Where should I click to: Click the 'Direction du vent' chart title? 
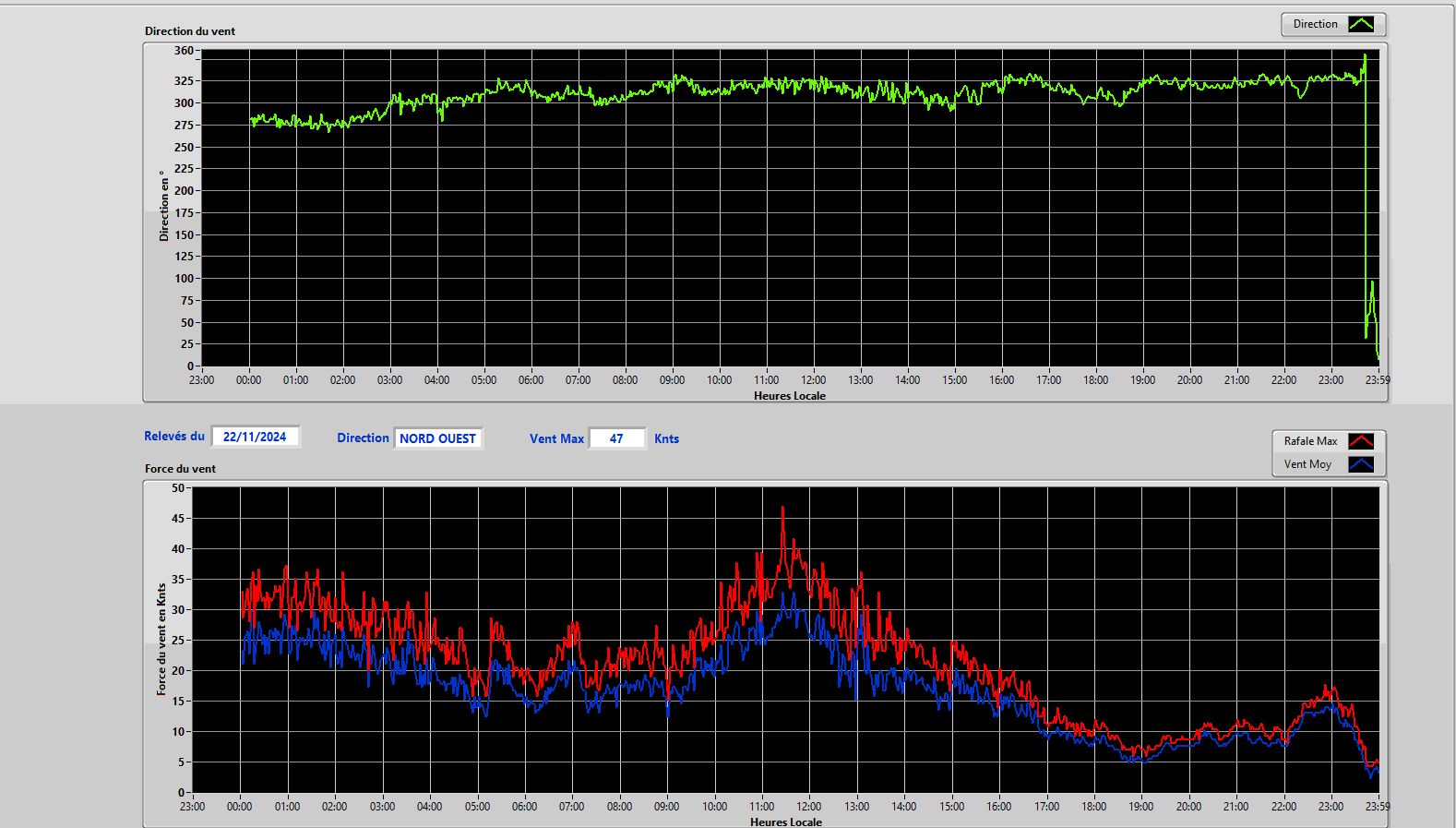pyautogui.click(x=190, y=30)
